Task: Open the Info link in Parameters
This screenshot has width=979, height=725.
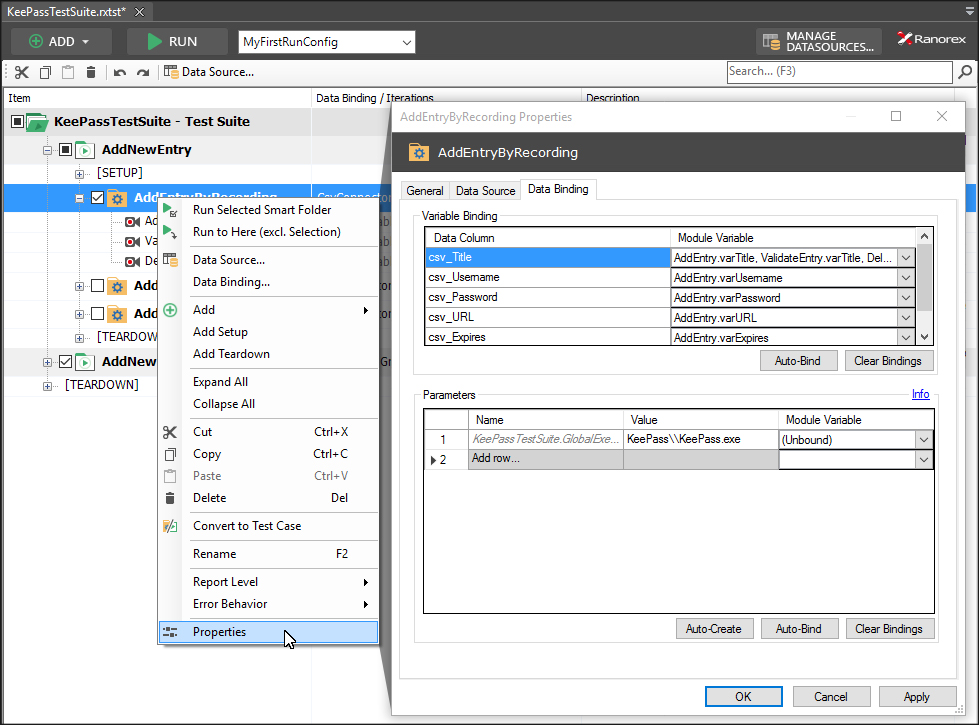Action: [x=920, y=394]
